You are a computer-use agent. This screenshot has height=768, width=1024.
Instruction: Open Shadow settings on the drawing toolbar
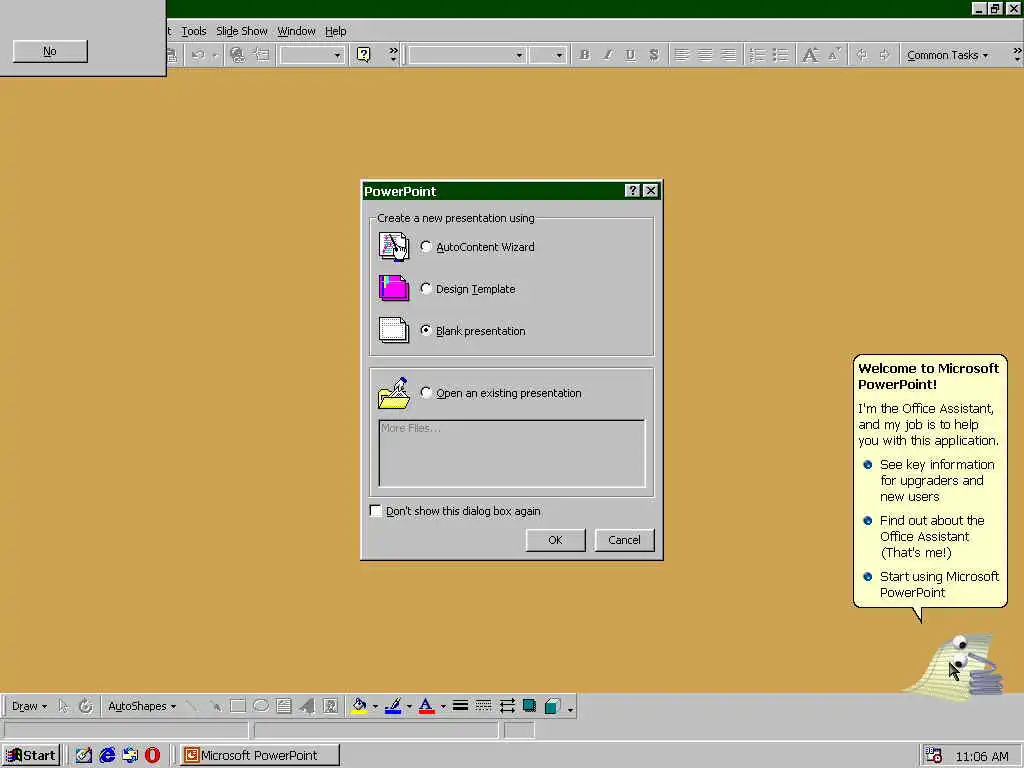530,706
